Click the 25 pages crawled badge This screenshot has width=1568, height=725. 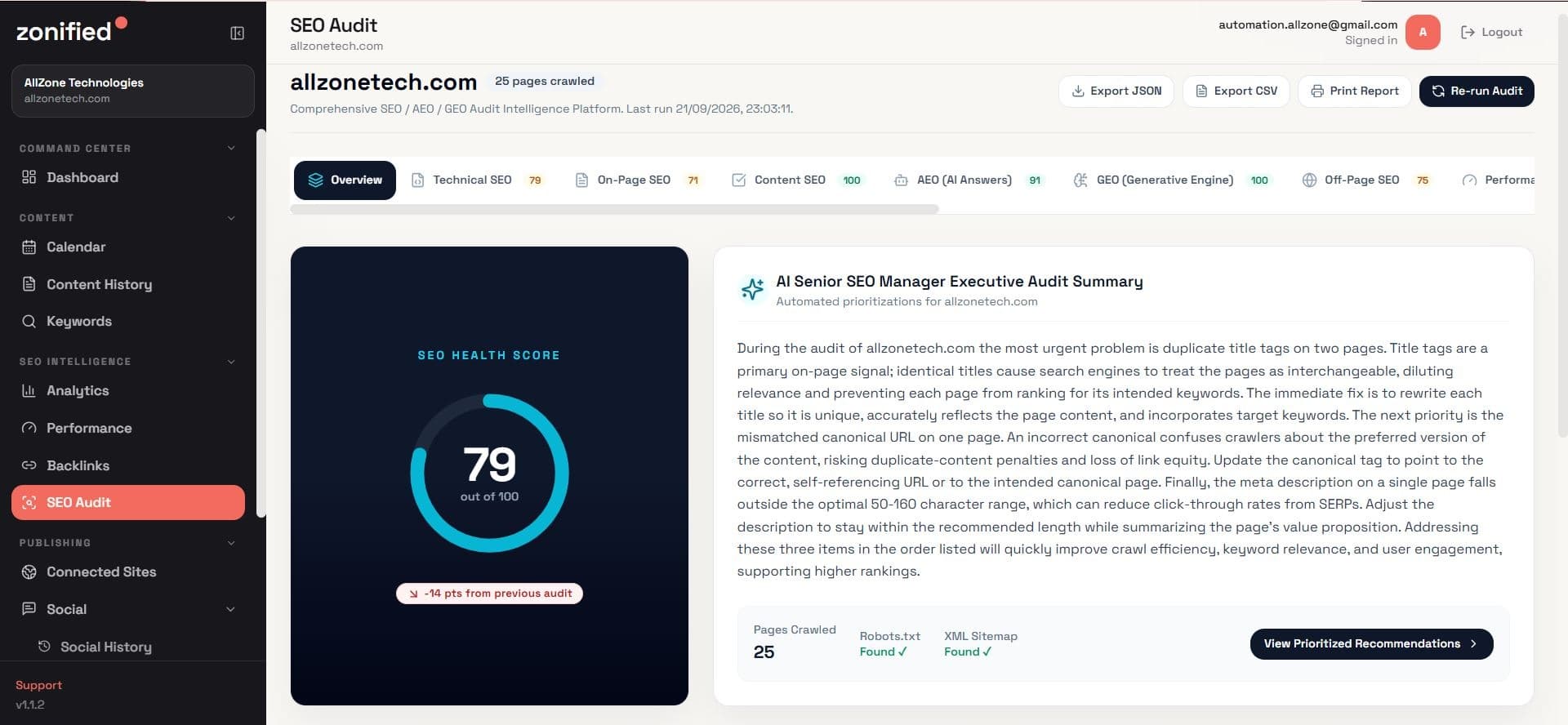(544, 82)
